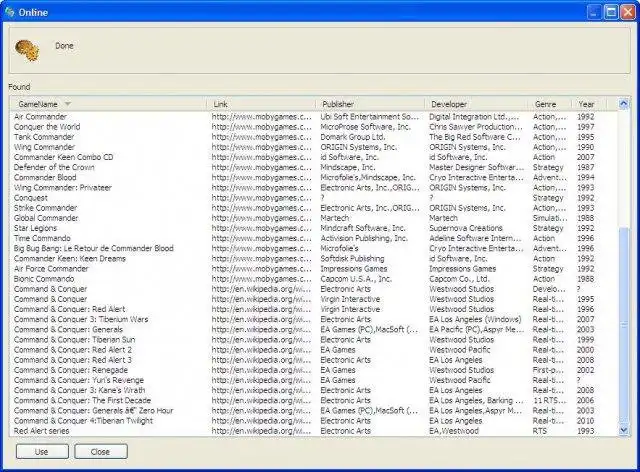The image size is (640, 472).
Task: Click developer Supernova Creations cell
Action: [x=466, y=228]
